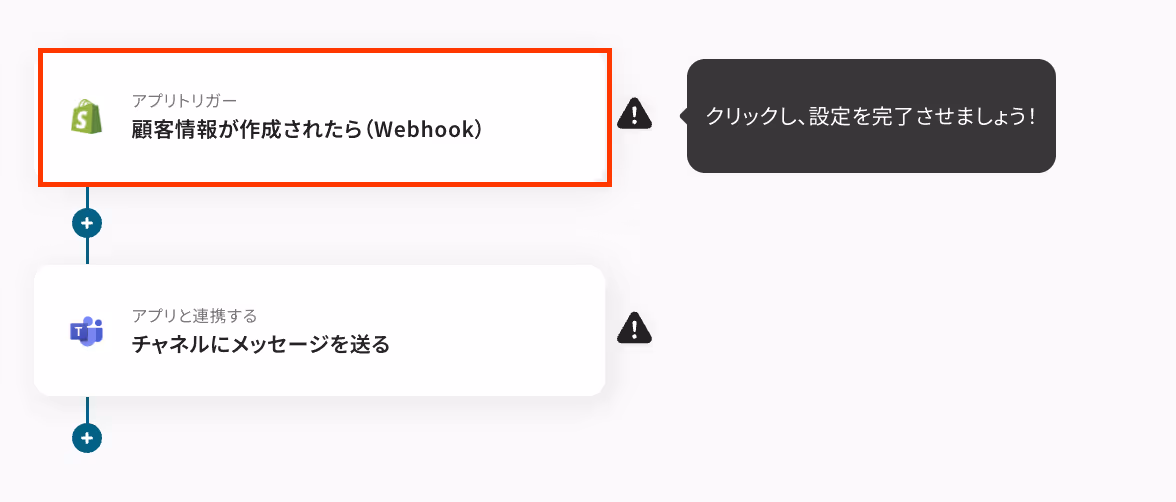1176x502 pixels.
Task: Click empty space right of Teams title
Action: [495, 344]
